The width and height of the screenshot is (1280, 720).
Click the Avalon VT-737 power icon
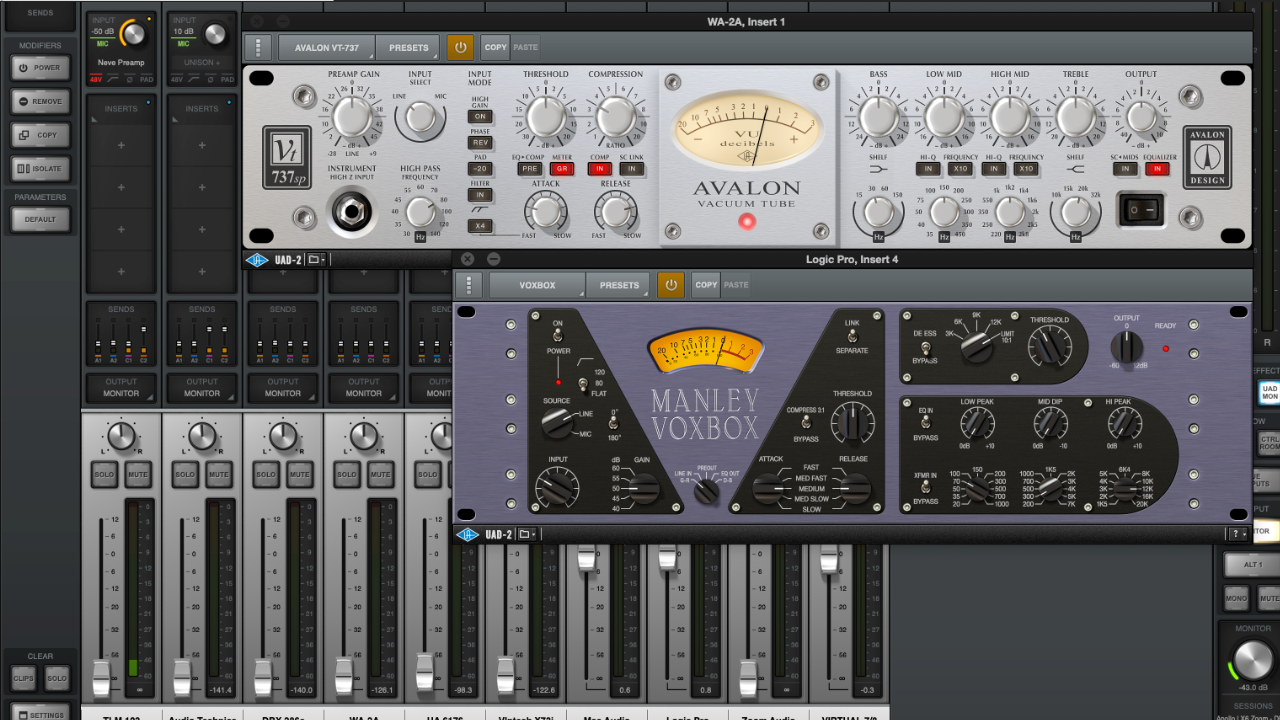pos(461,47)
